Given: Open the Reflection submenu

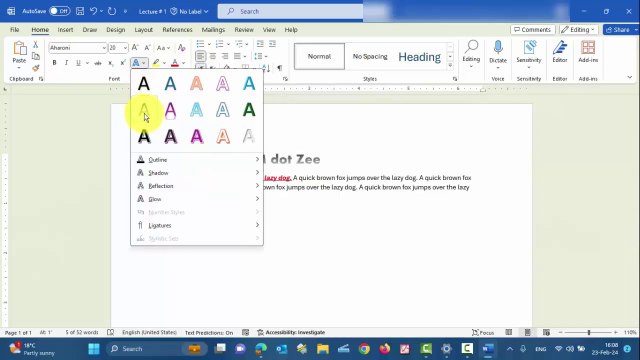Looking at the screenshot, I should coord(197,186).
